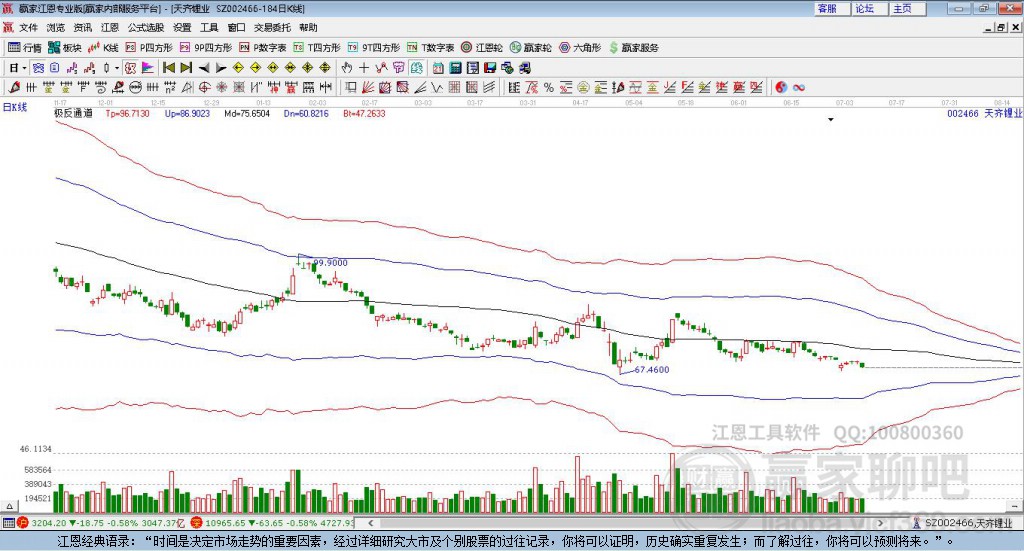Screen dimensions: 1024x551
Task: Open the 公式选股 menu
Action: click(146, 27)
